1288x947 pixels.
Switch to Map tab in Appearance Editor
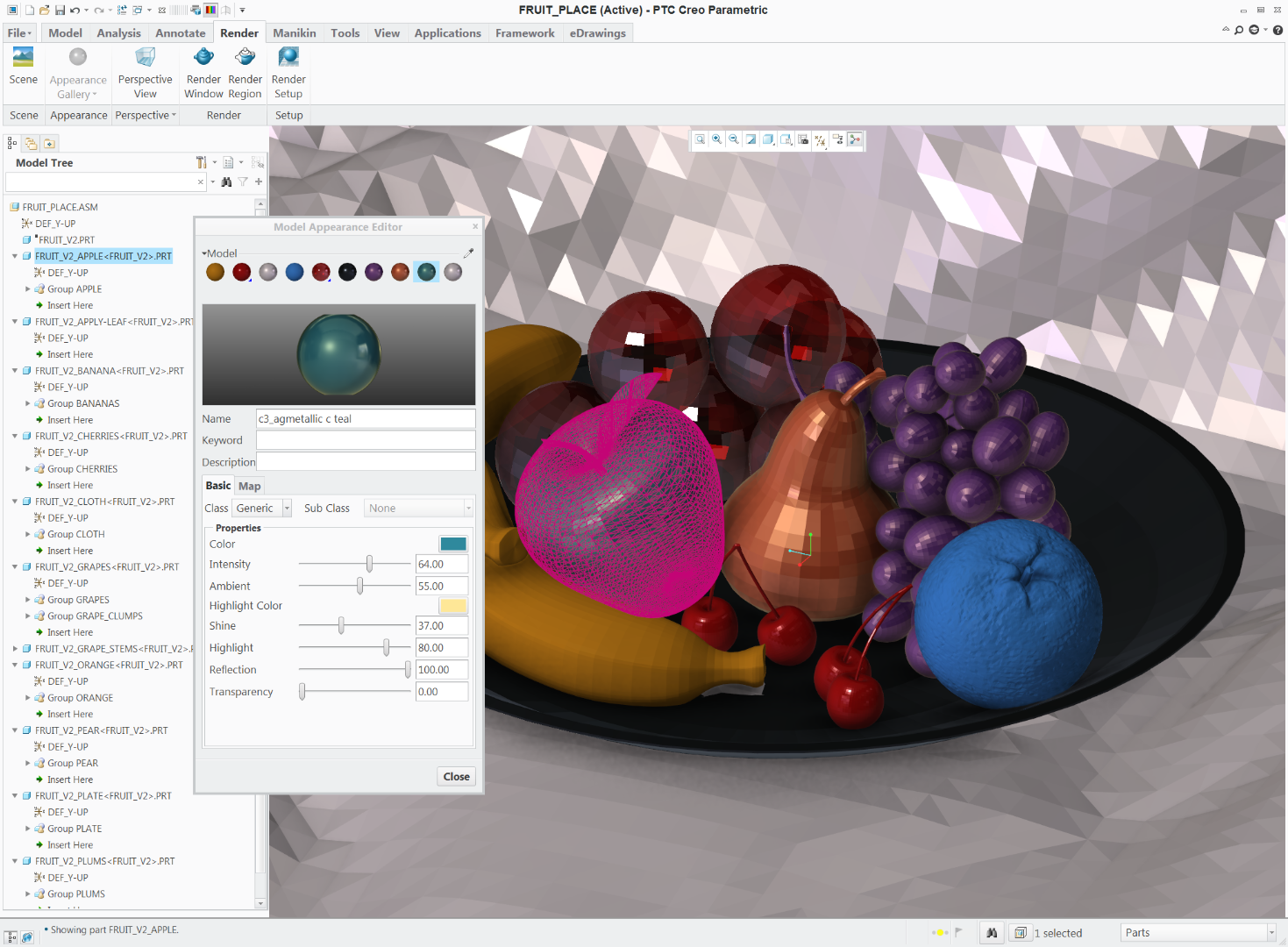250,486
